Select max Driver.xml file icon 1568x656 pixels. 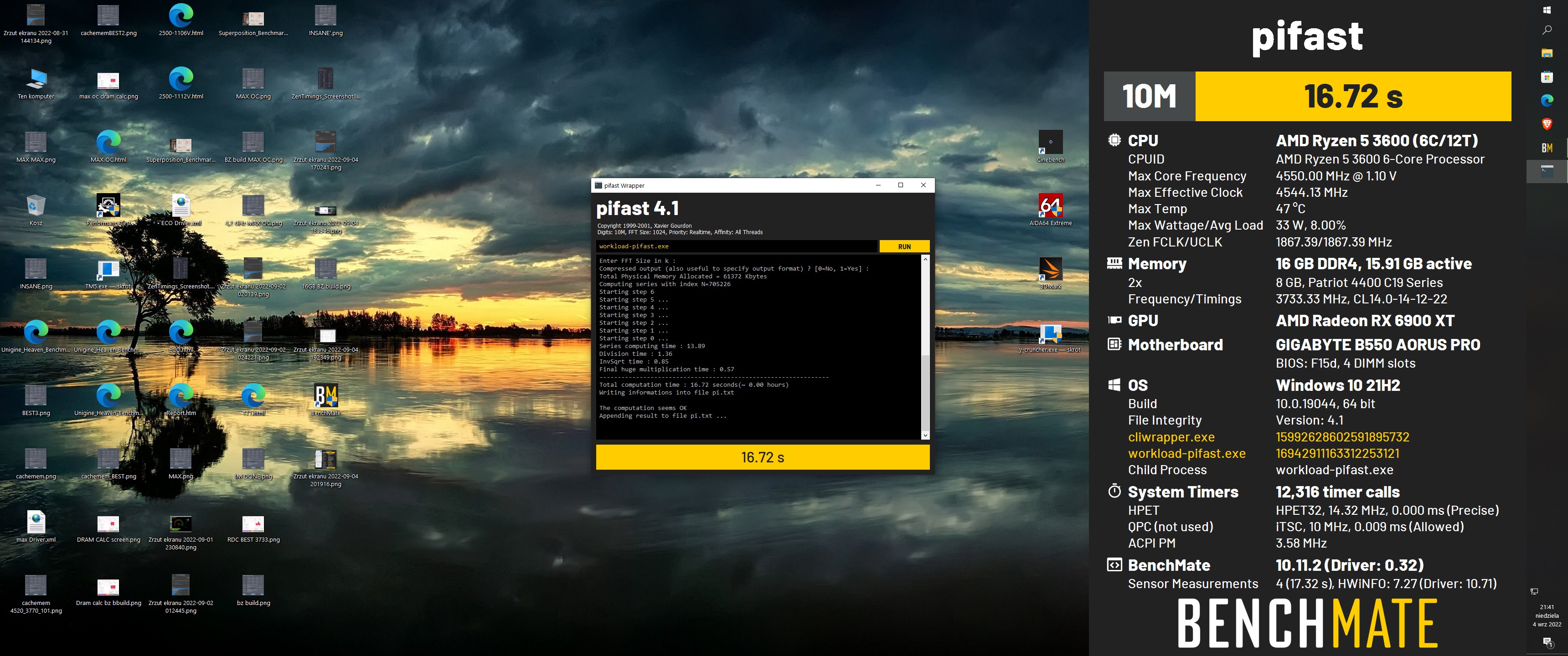tap(36, 526)
